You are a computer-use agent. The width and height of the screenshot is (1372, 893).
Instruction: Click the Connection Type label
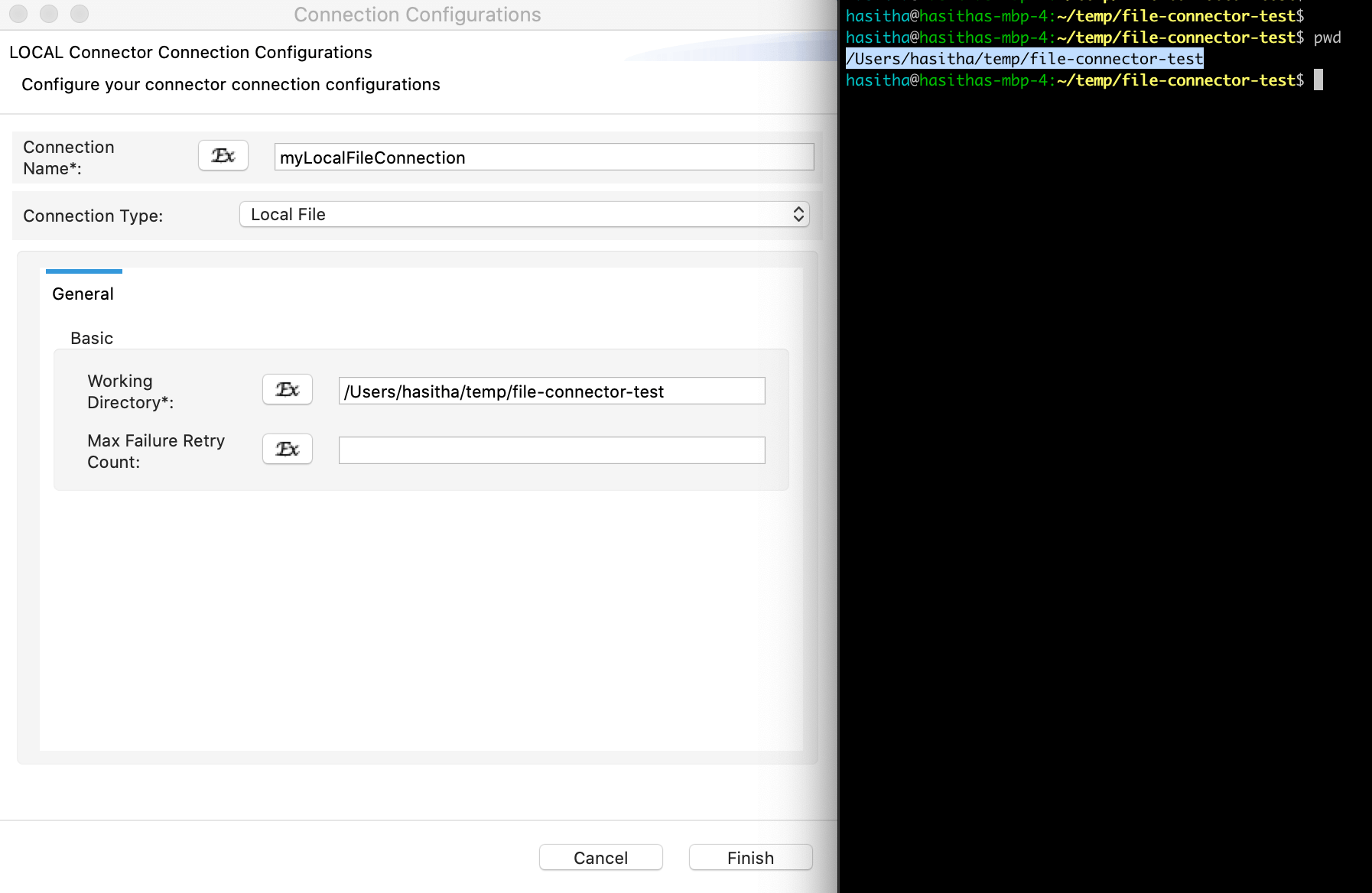93,216
